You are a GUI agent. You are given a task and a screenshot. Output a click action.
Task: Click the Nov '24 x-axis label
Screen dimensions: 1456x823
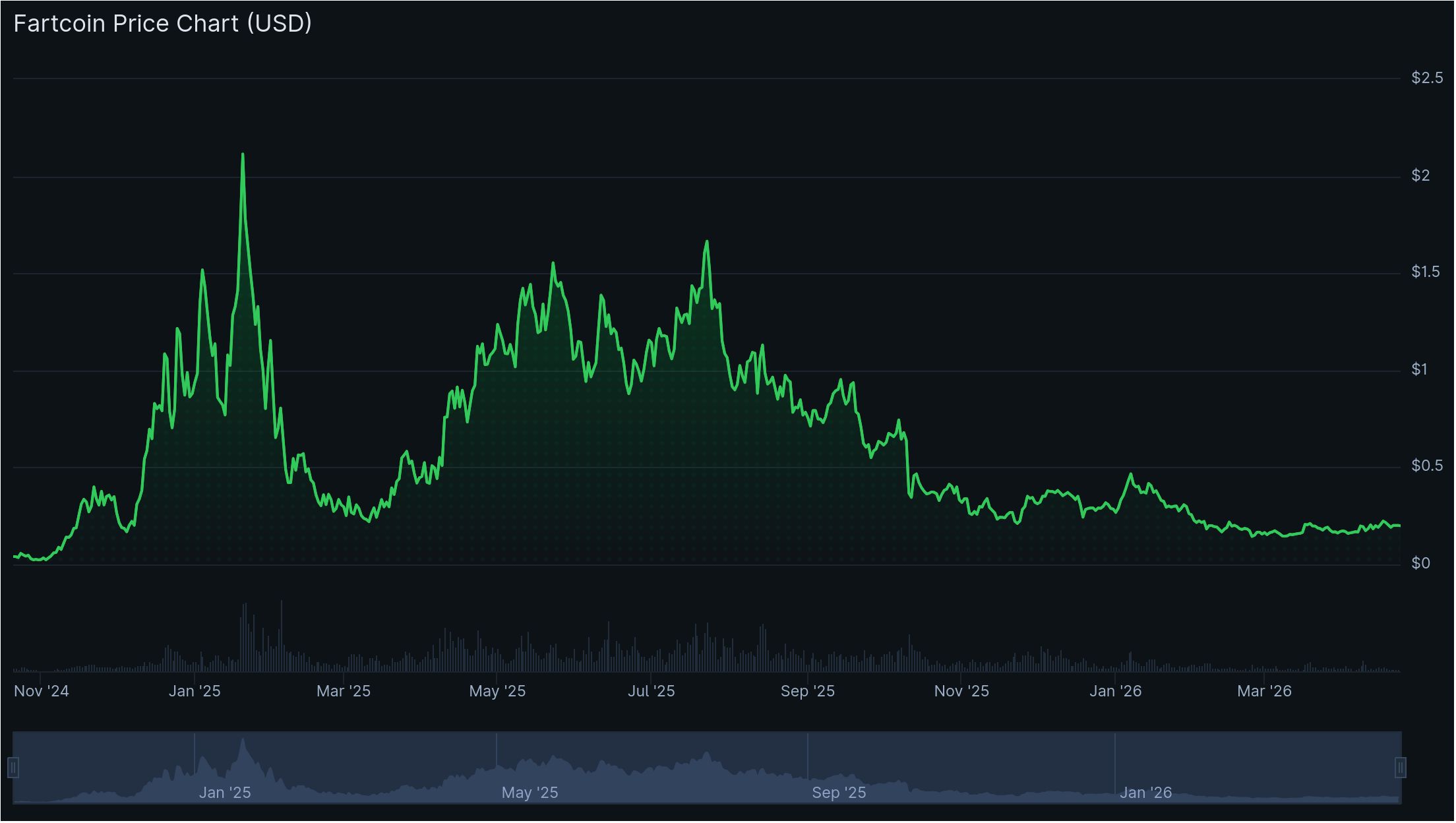pos(42,691)
